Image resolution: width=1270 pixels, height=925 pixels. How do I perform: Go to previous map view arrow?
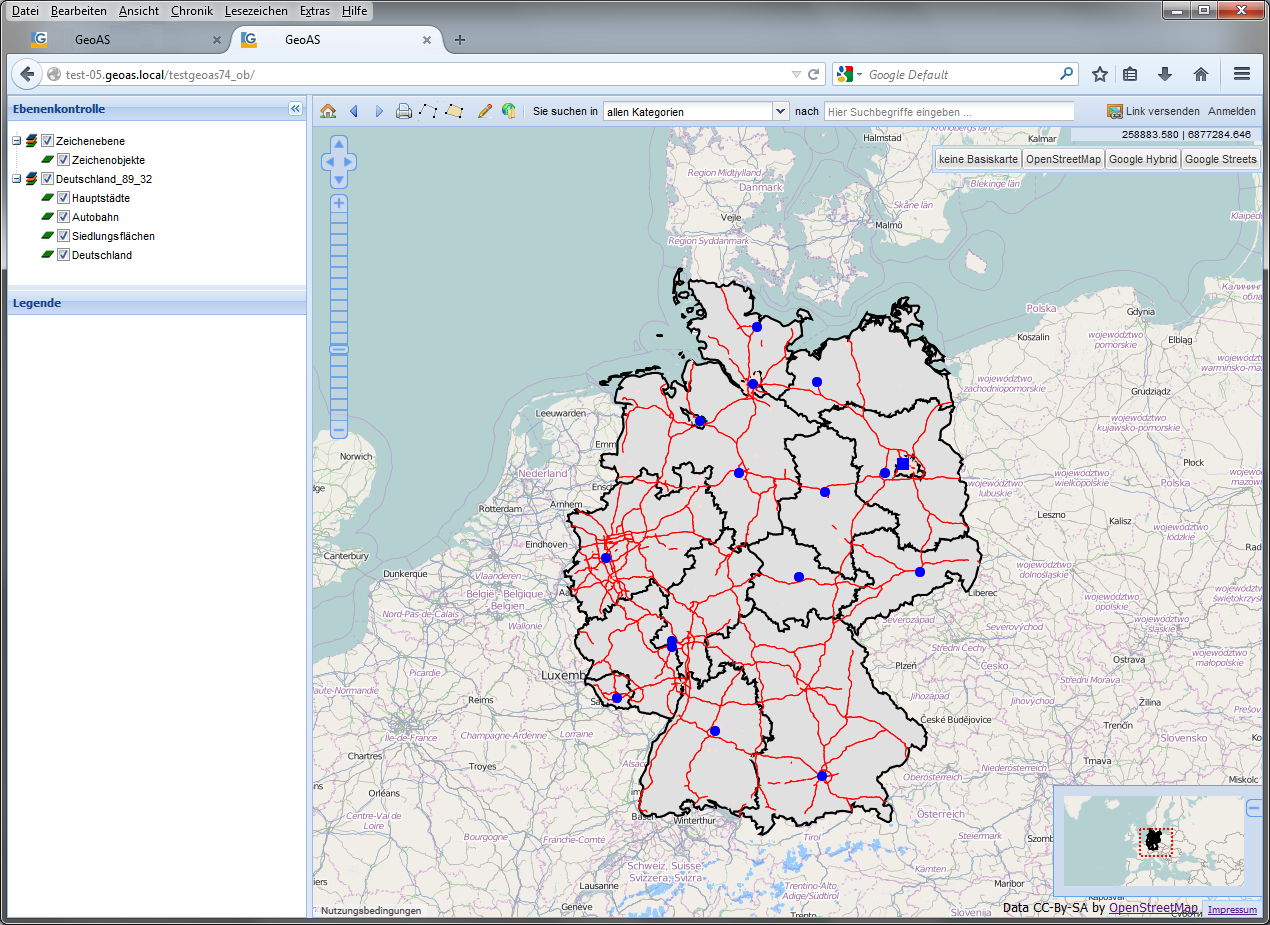tap(354, 111)
